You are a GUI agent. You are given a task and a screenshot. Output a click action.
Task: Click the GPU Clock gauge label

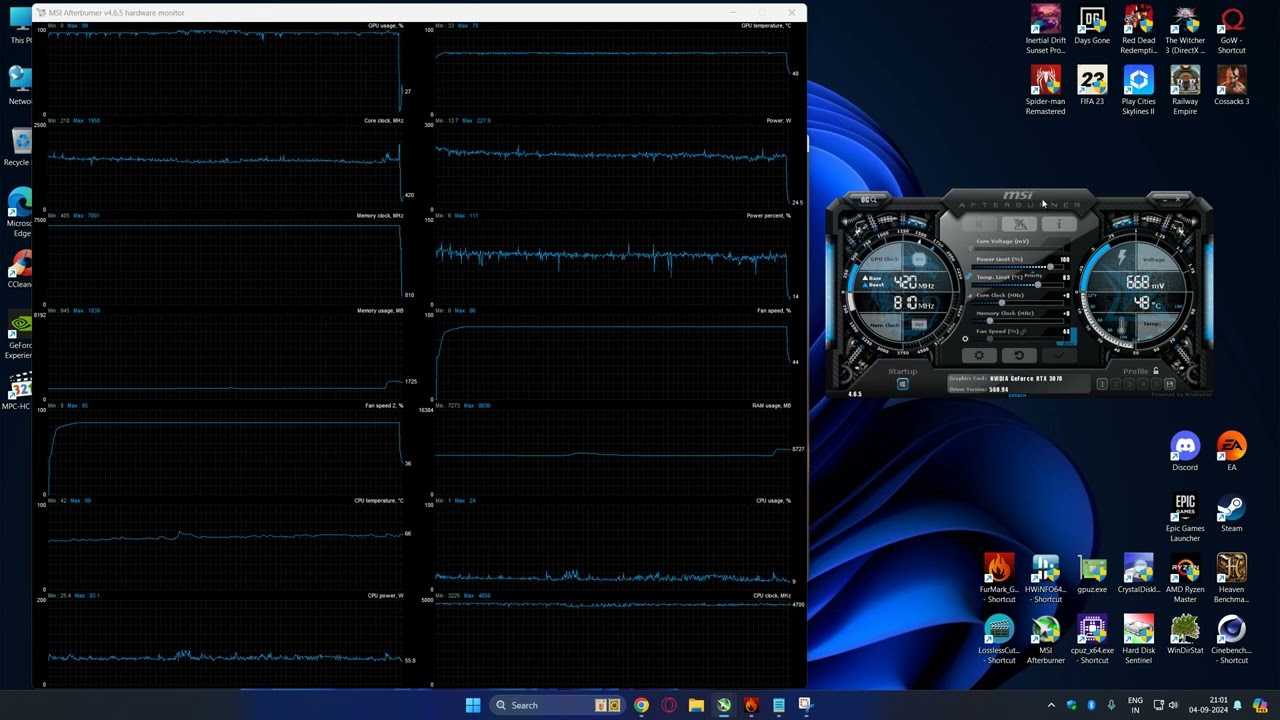tap(884, 260)
